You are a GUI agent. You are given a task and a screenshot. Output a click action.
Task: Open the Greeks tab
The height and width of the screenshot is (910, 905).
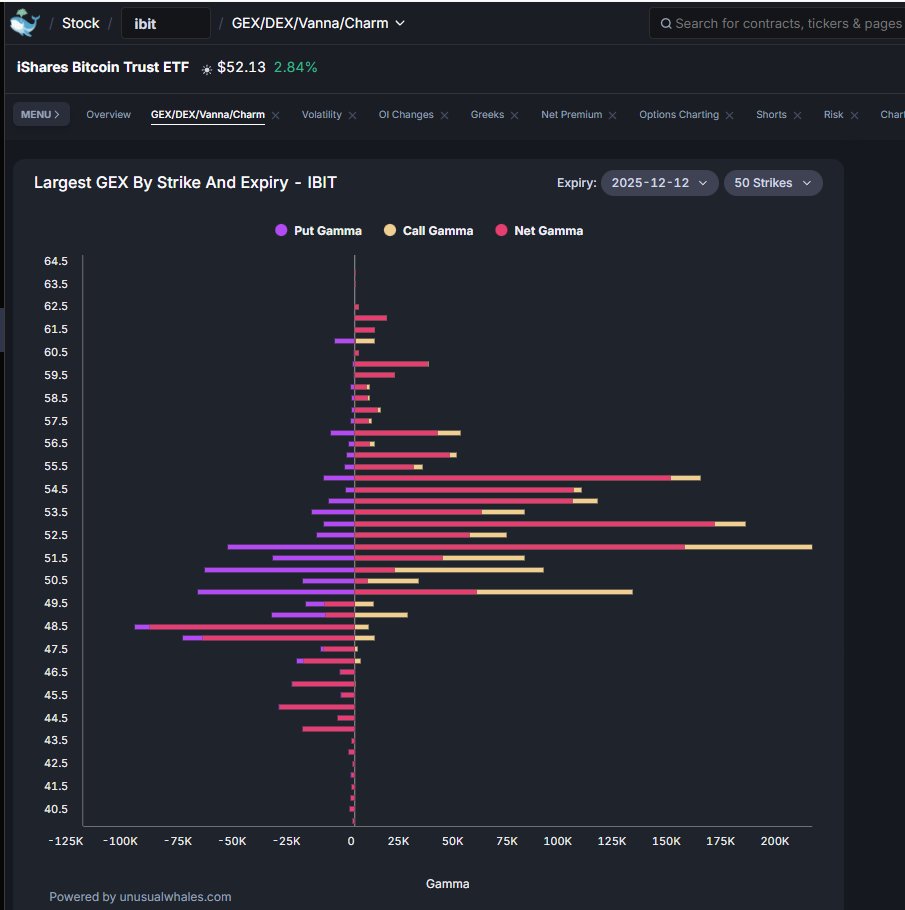click(x=487, y=114)
